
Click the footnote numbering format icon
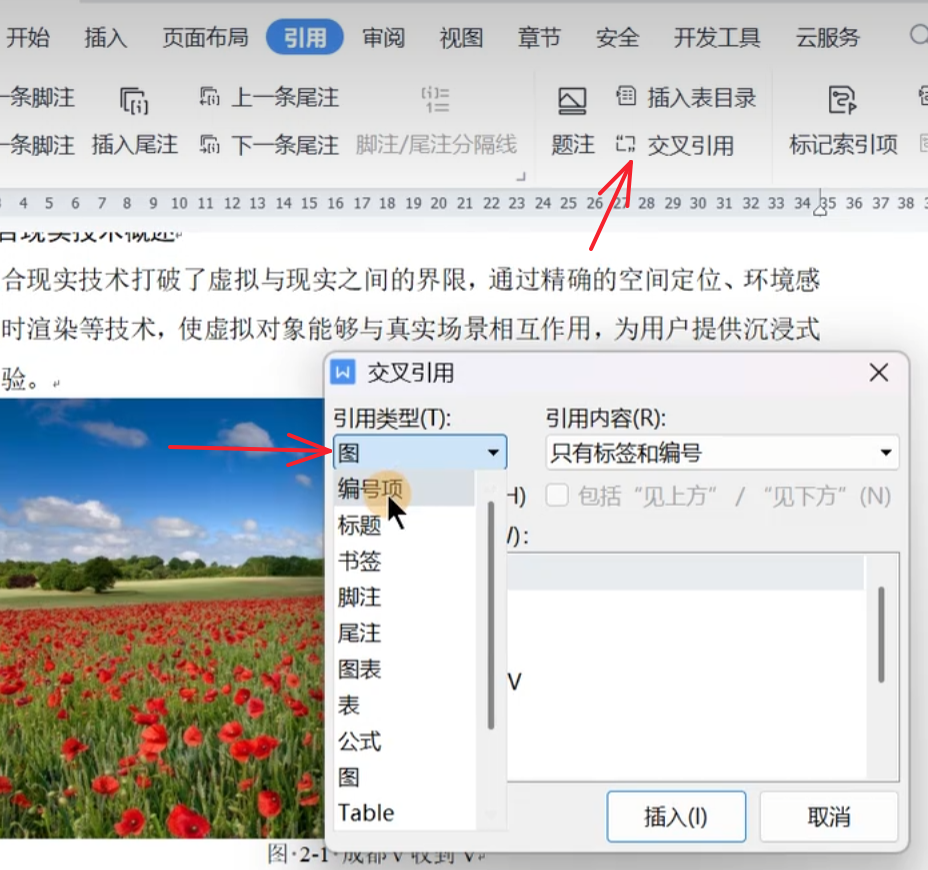coord(436,99)
